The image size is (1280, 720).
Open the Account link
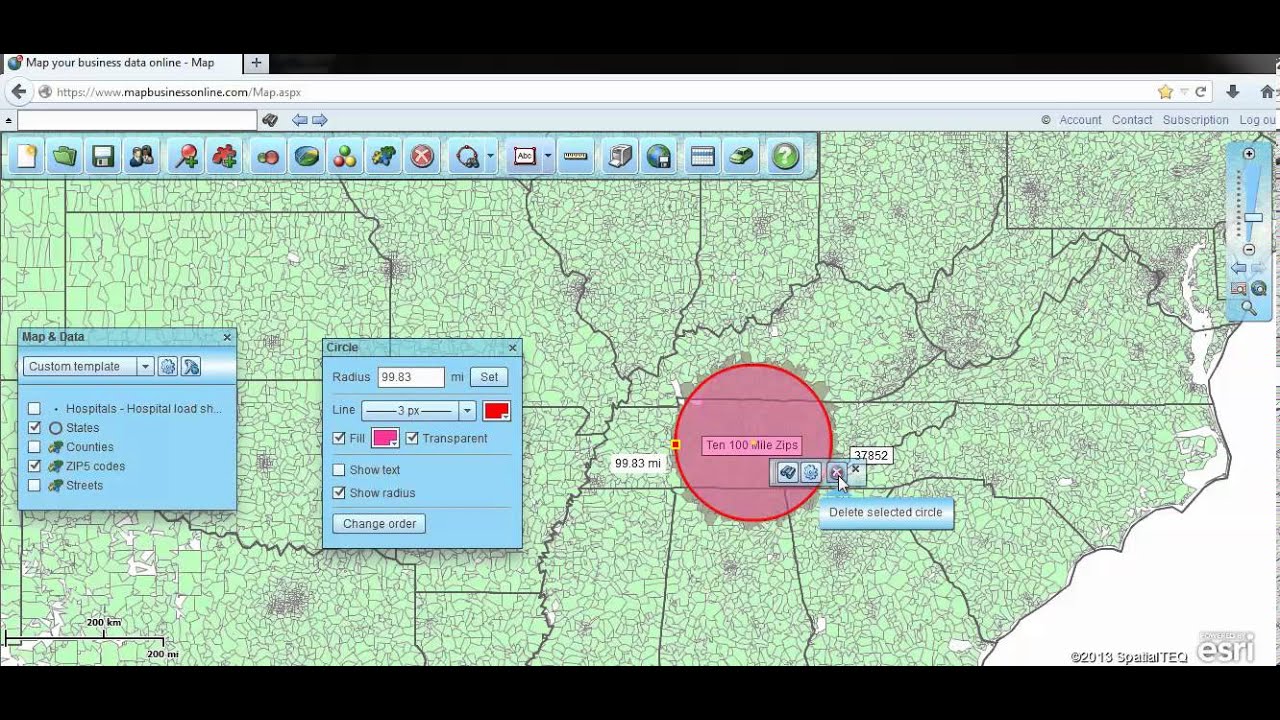click(x=1080, y=120)
